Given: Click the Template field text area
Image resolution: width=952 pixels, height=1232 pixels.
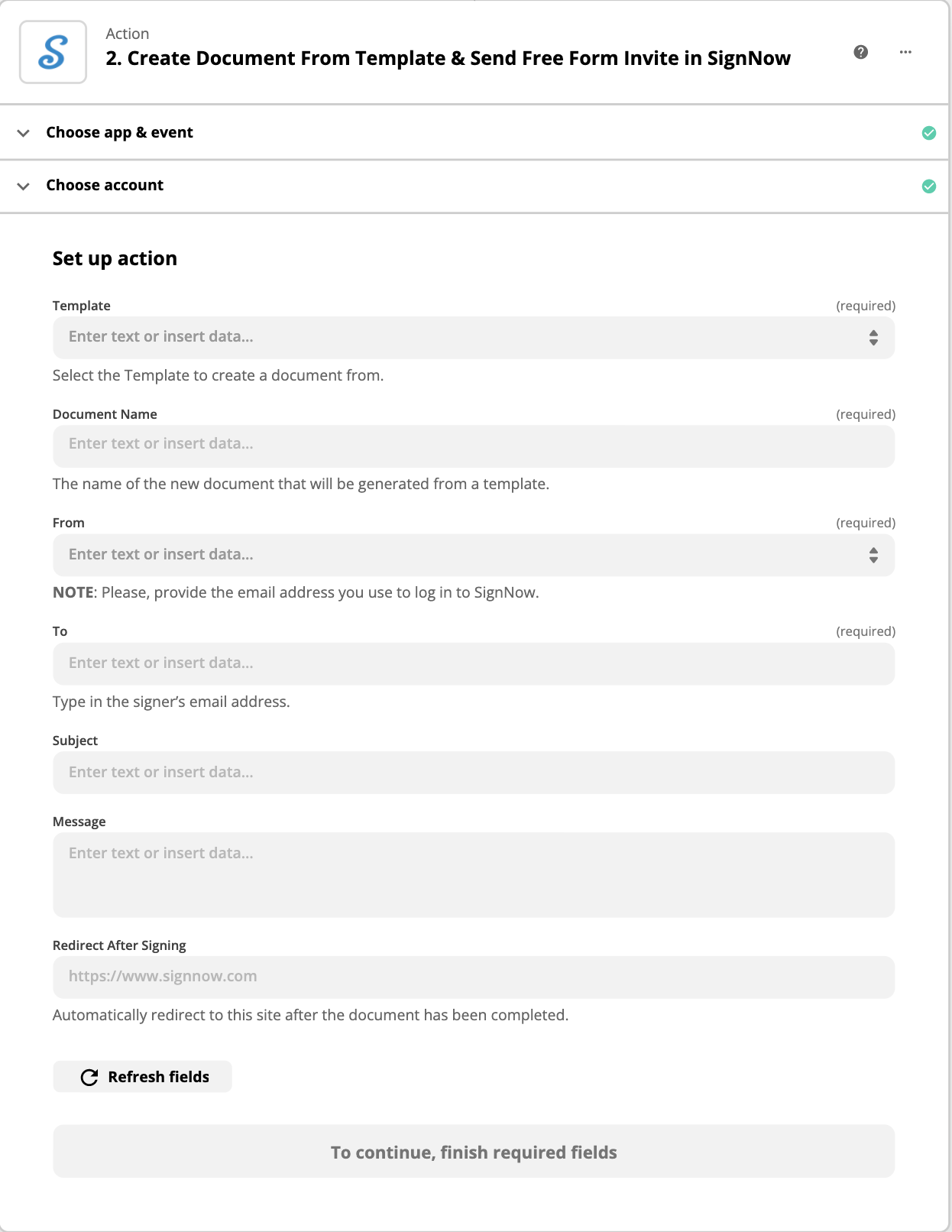Looking at the screenshot, I should click(x=458, y=338).
